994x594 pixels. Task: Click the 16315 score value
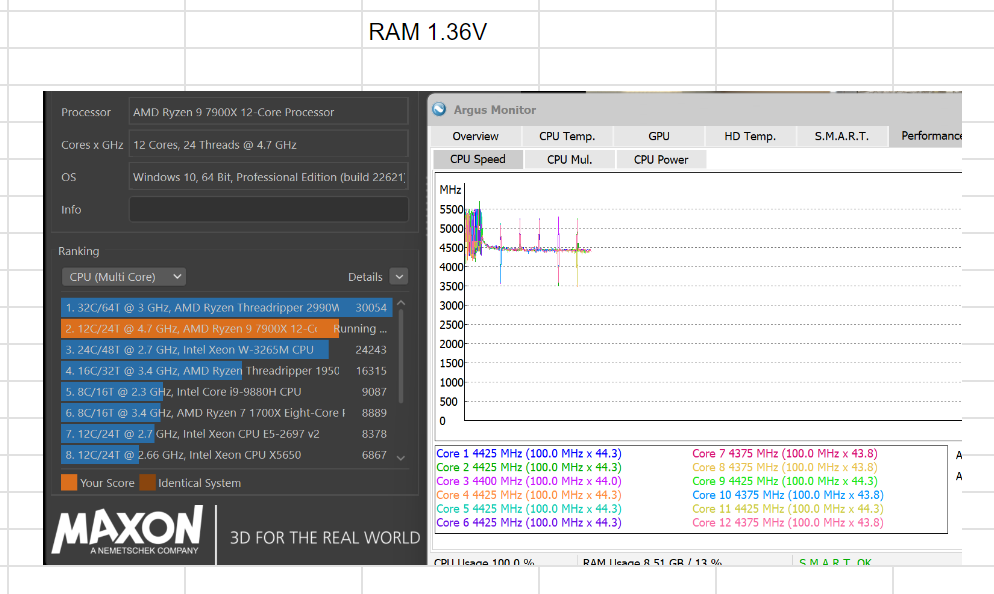tap(371, 370)
